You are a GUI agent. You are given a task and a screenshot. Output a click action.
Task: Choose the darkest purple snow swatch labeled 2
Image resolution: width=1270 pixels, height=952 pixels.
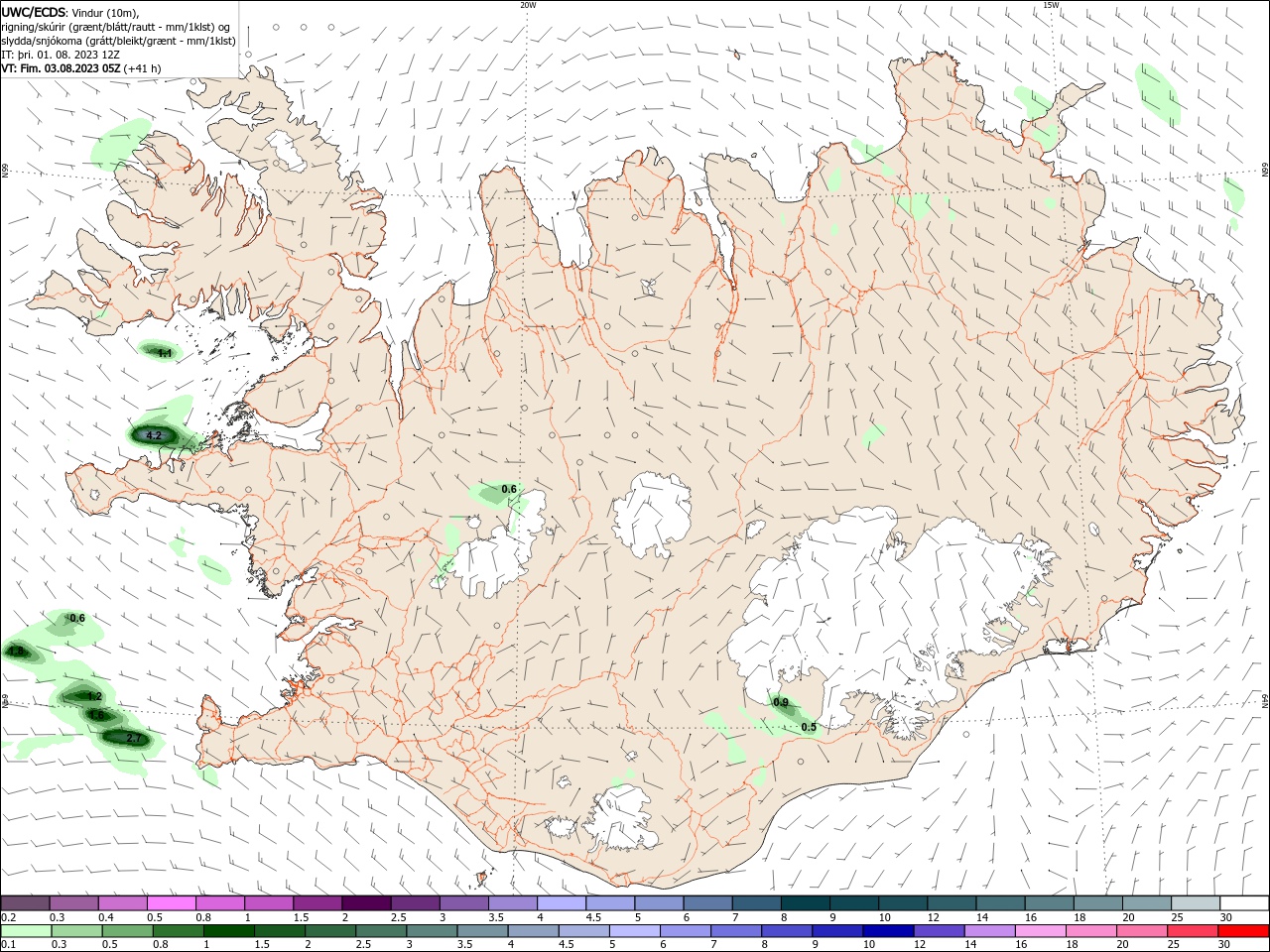pyautogui.click(x=365, y=903)
